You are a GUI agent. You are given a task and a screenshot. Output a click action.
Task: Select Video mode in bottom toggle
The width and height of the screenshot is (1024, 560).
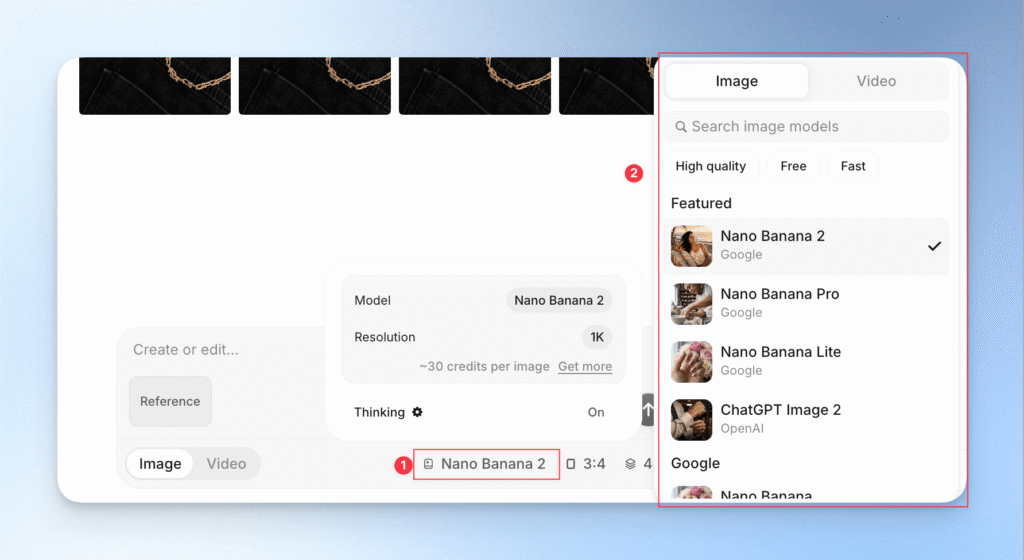point(226,464)
